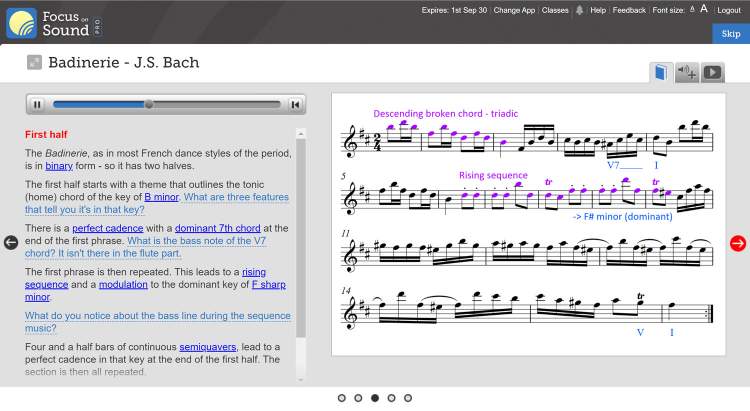Viewport: 750px width, 411px height.
Task: Open the B minor link
Action: coord(162,197)
